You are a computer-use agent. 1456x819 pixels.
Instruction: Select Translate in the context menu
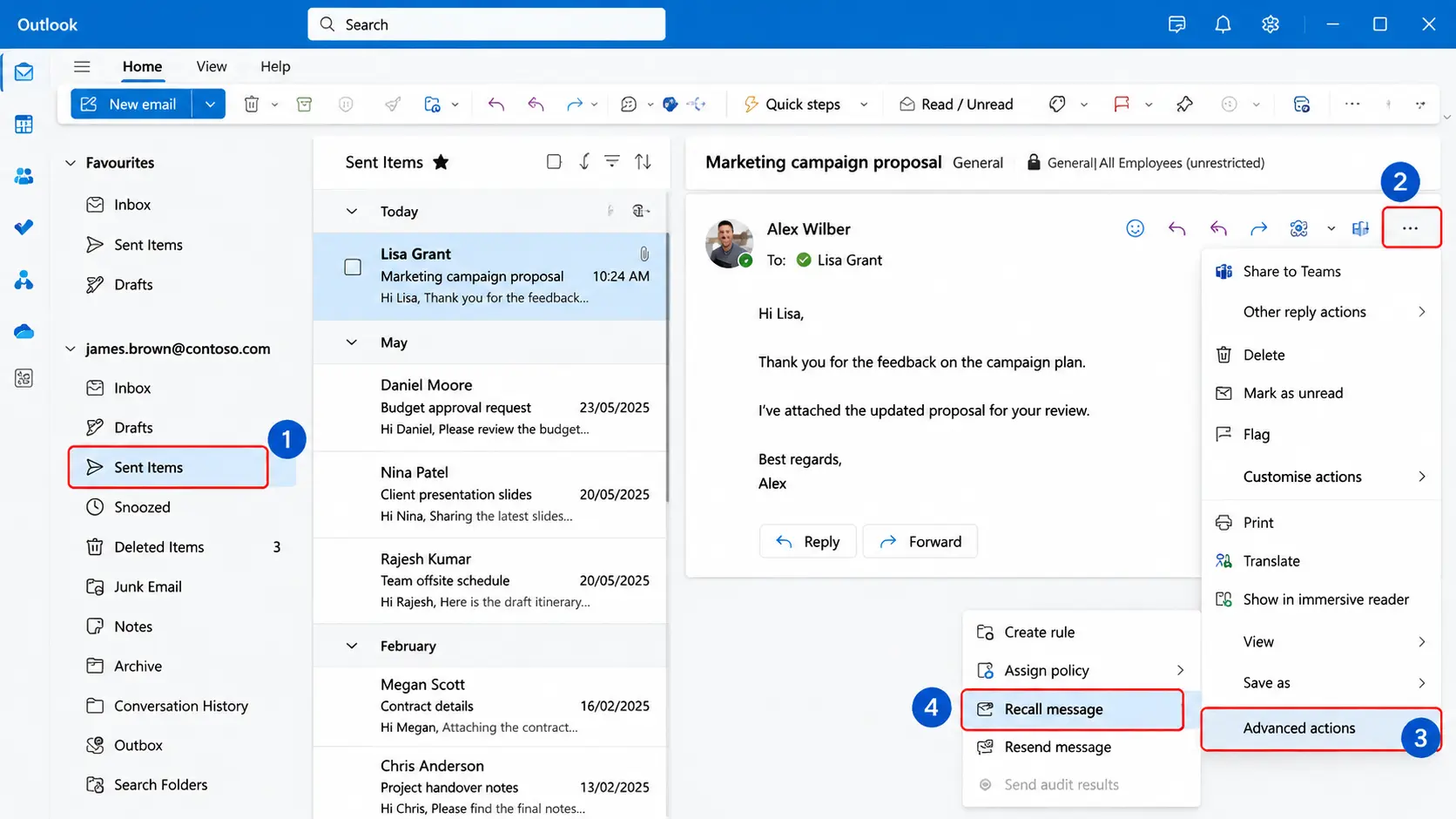[1320, 561]
